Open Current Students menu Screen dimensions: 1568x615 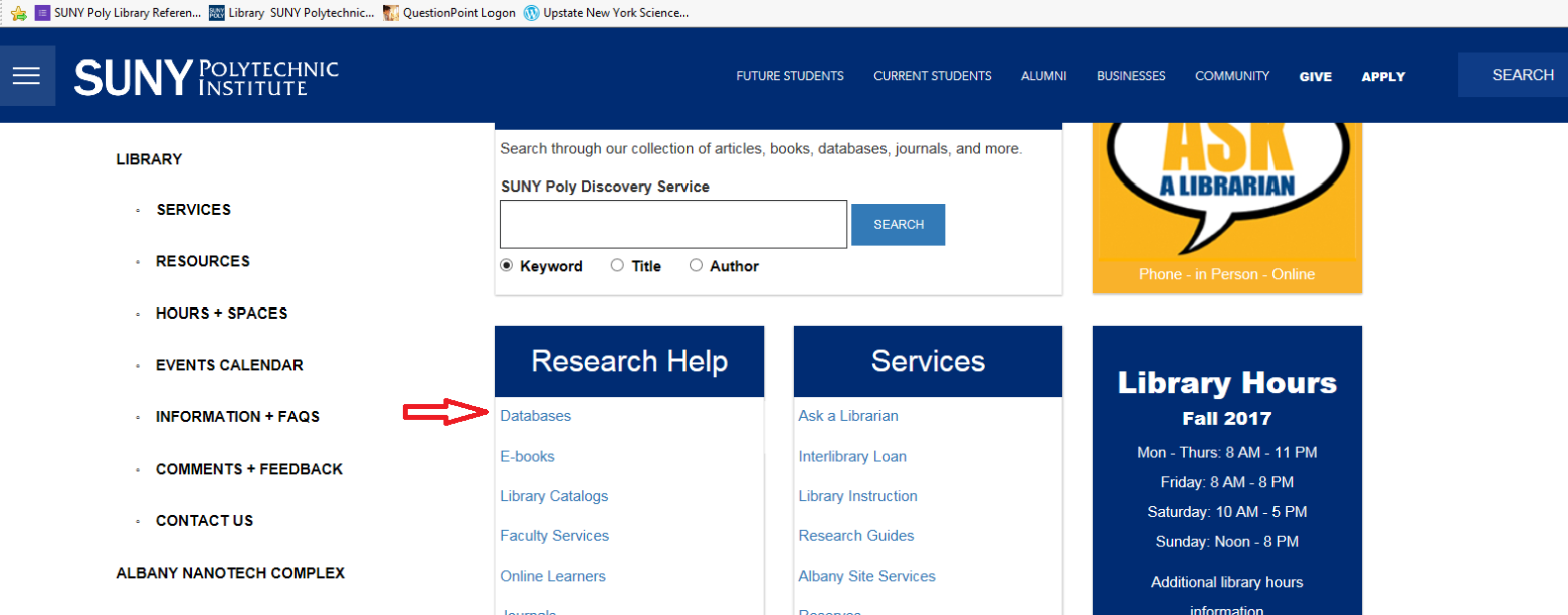click(932, 76)
